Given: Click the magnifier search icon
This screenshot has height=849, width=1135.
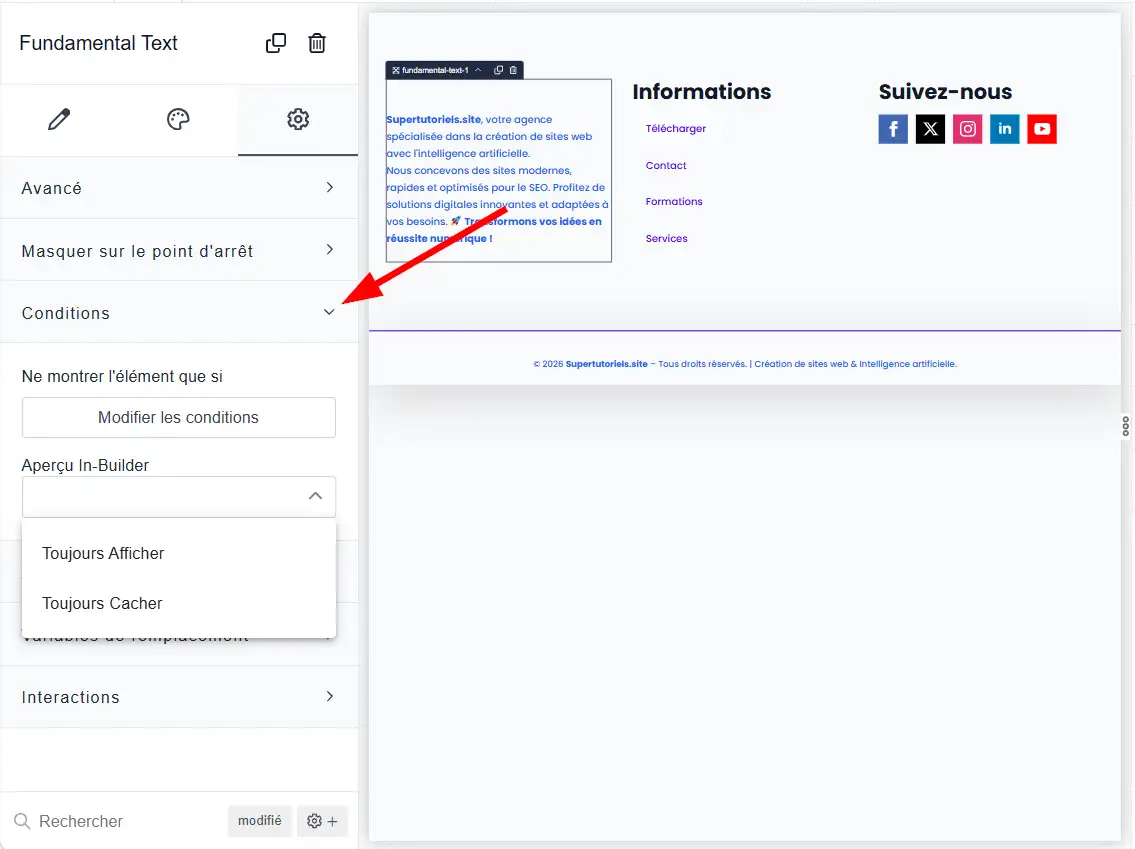Looking at the screenshot, I should pos(22,821).
